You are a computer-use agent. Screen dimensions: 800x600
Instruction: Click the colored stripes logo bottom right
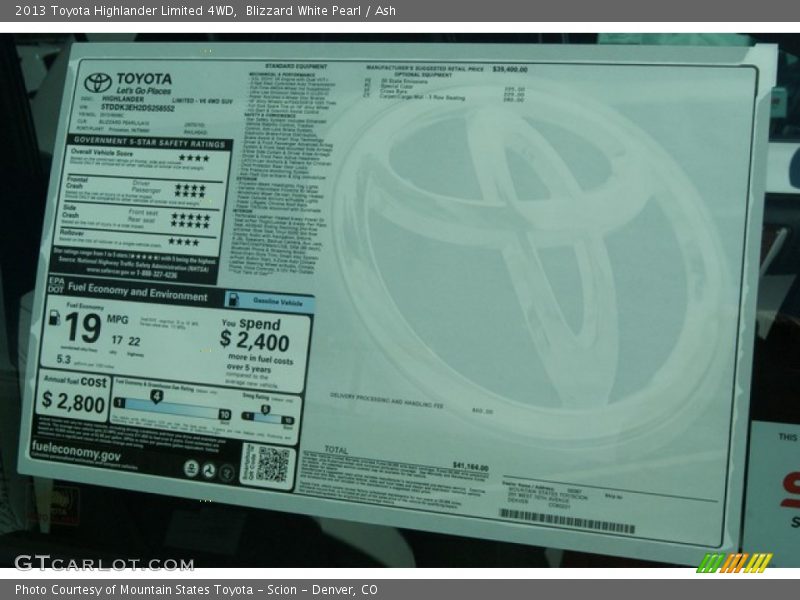point(734,562)
